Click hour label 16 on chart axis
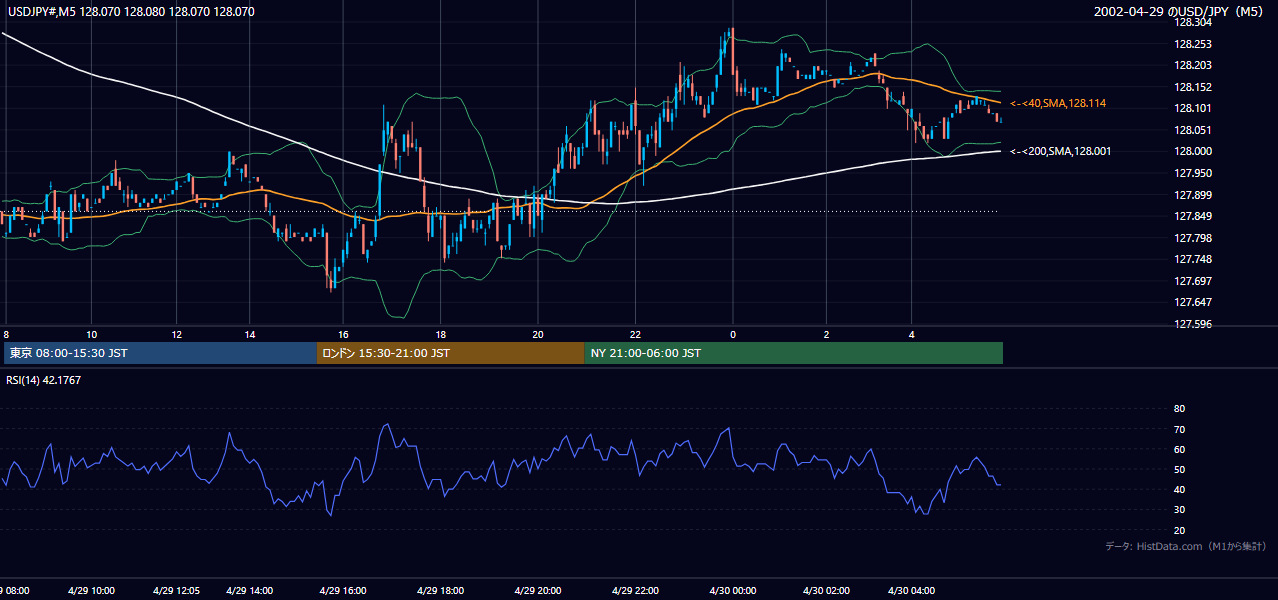The height and width of the screenshot is (600, 1278). pyautogui.click(x=343, y=334)
